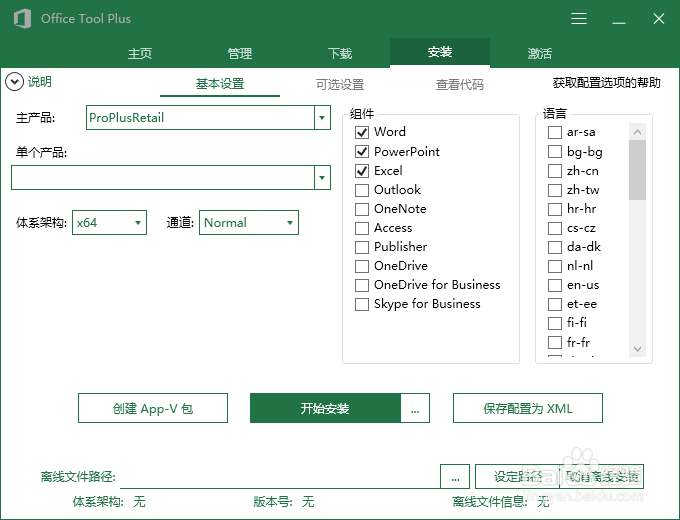Select the 基本设置 sub-tab
Image resolution: width=680 pixels, height=520 pixels.
tap(220, 84)
